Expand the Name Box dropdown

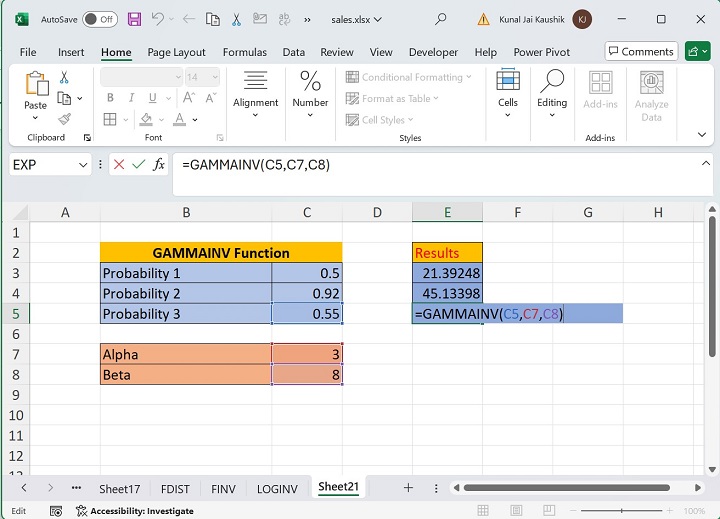83,165
